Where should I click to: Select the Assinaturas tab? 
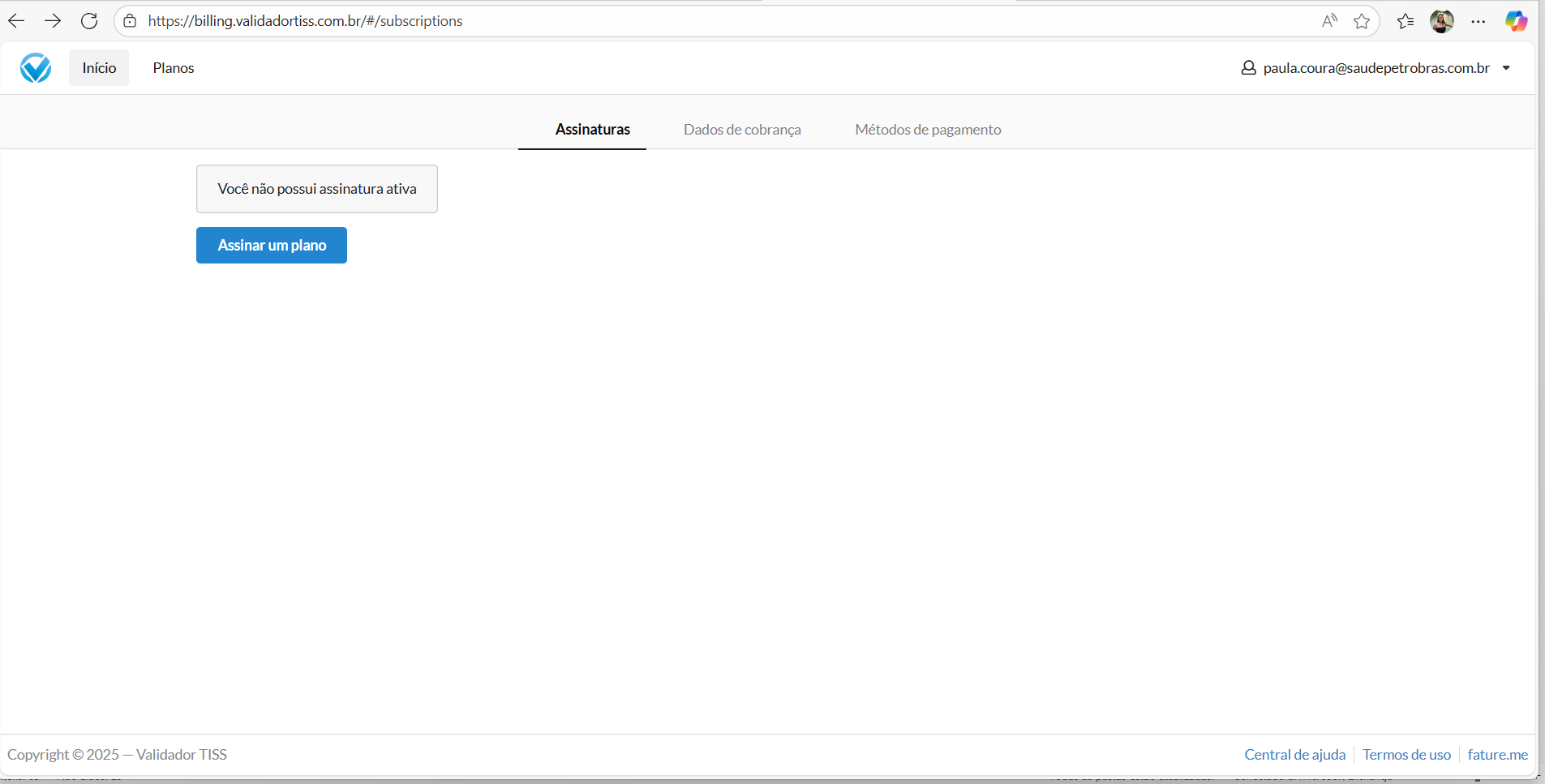coord(592,130)
